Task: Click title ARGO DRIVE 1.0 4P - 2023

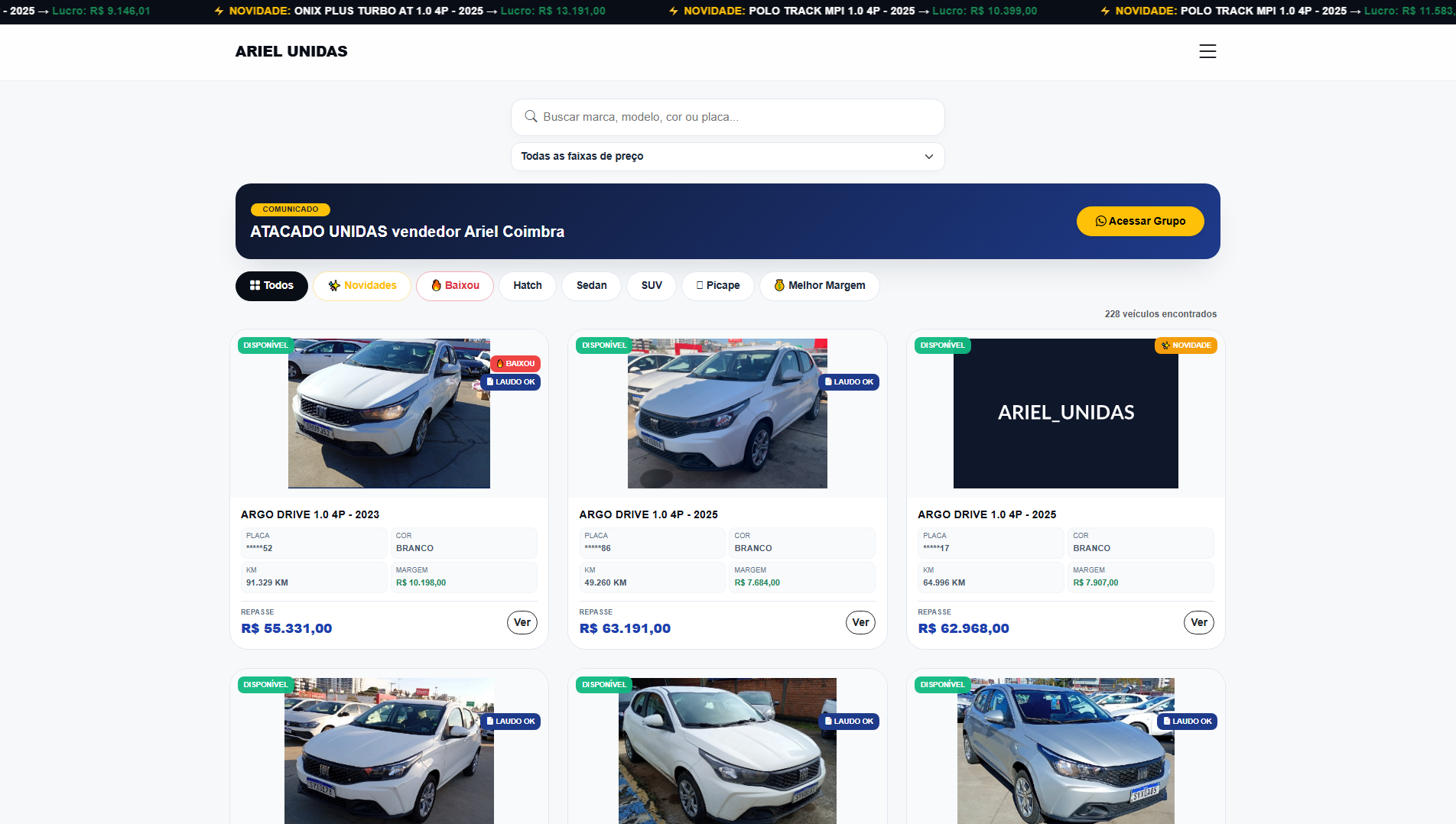Action: (x=310, y=514)
